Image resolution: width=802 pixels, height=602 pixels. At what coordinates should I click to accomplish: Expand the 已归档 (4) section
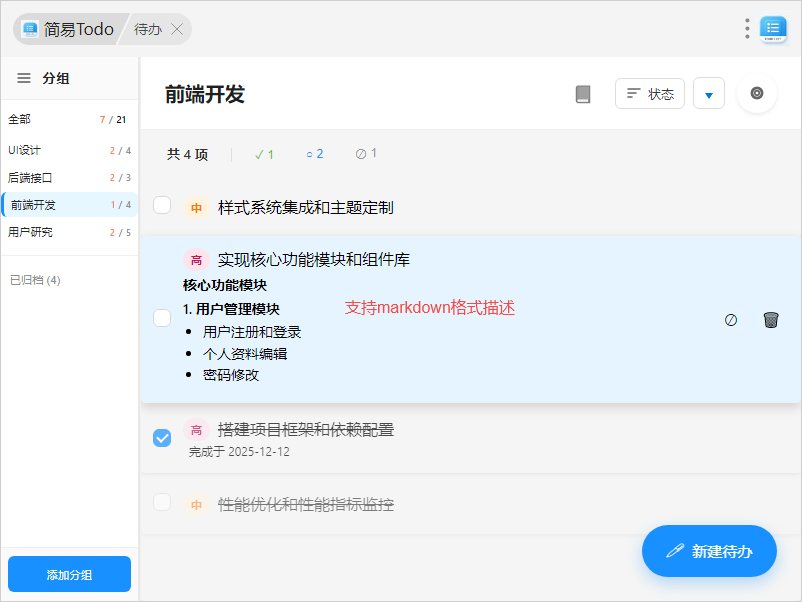coord(35,280)
